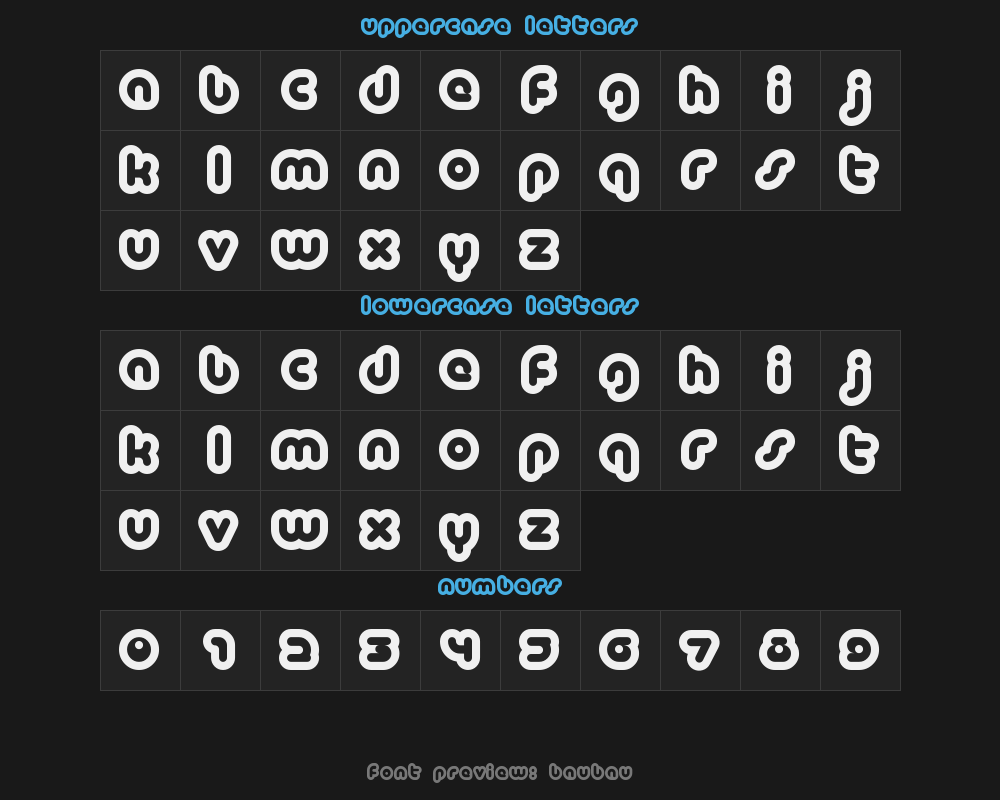Click the lowercase letter t glyph
The image size is (1000, 800).
[860, 450]
